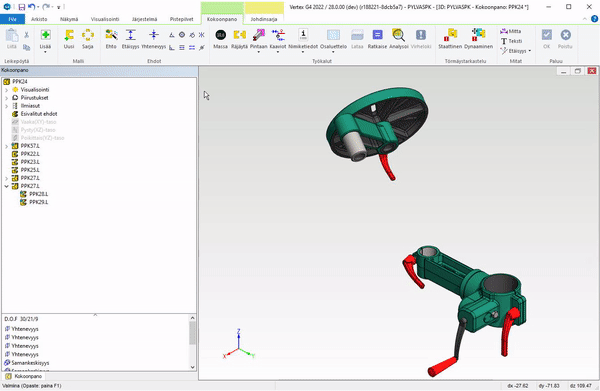Click the Poistu exit icon
Image resolution: width=600 pixels, height=391 pixels.
[566, 35]
